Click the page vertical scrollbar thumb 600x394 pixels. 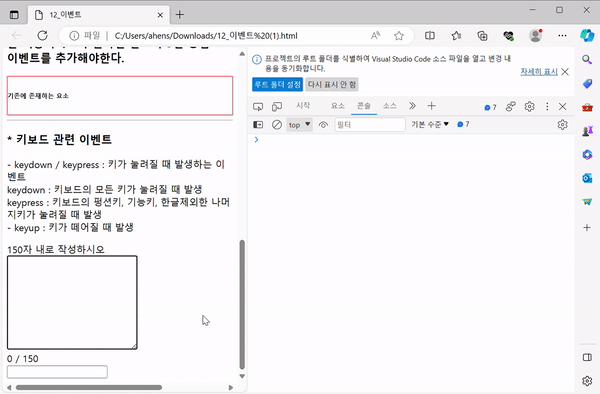coord(242,304)
